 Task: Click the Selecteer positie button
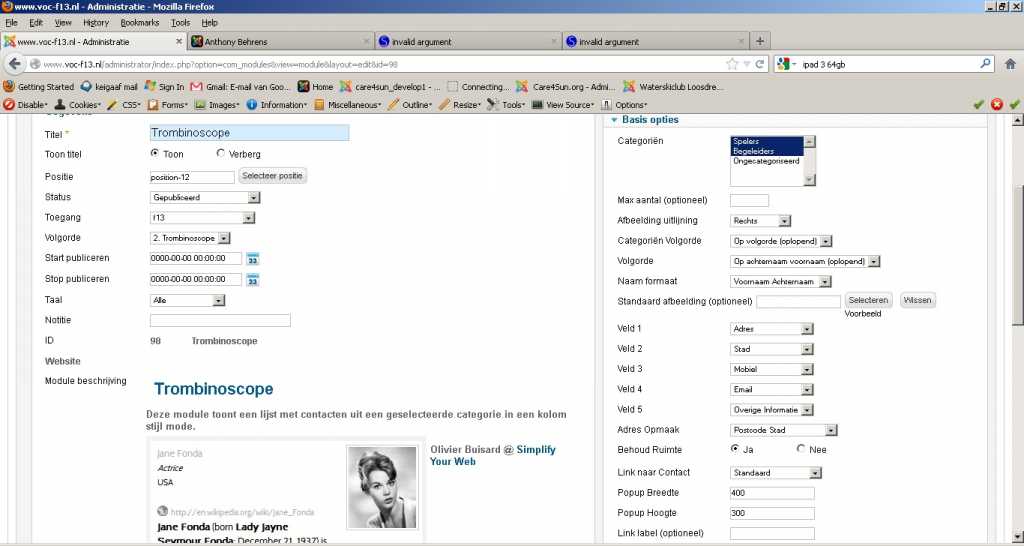pyautogui.click(x=272, y=176)
